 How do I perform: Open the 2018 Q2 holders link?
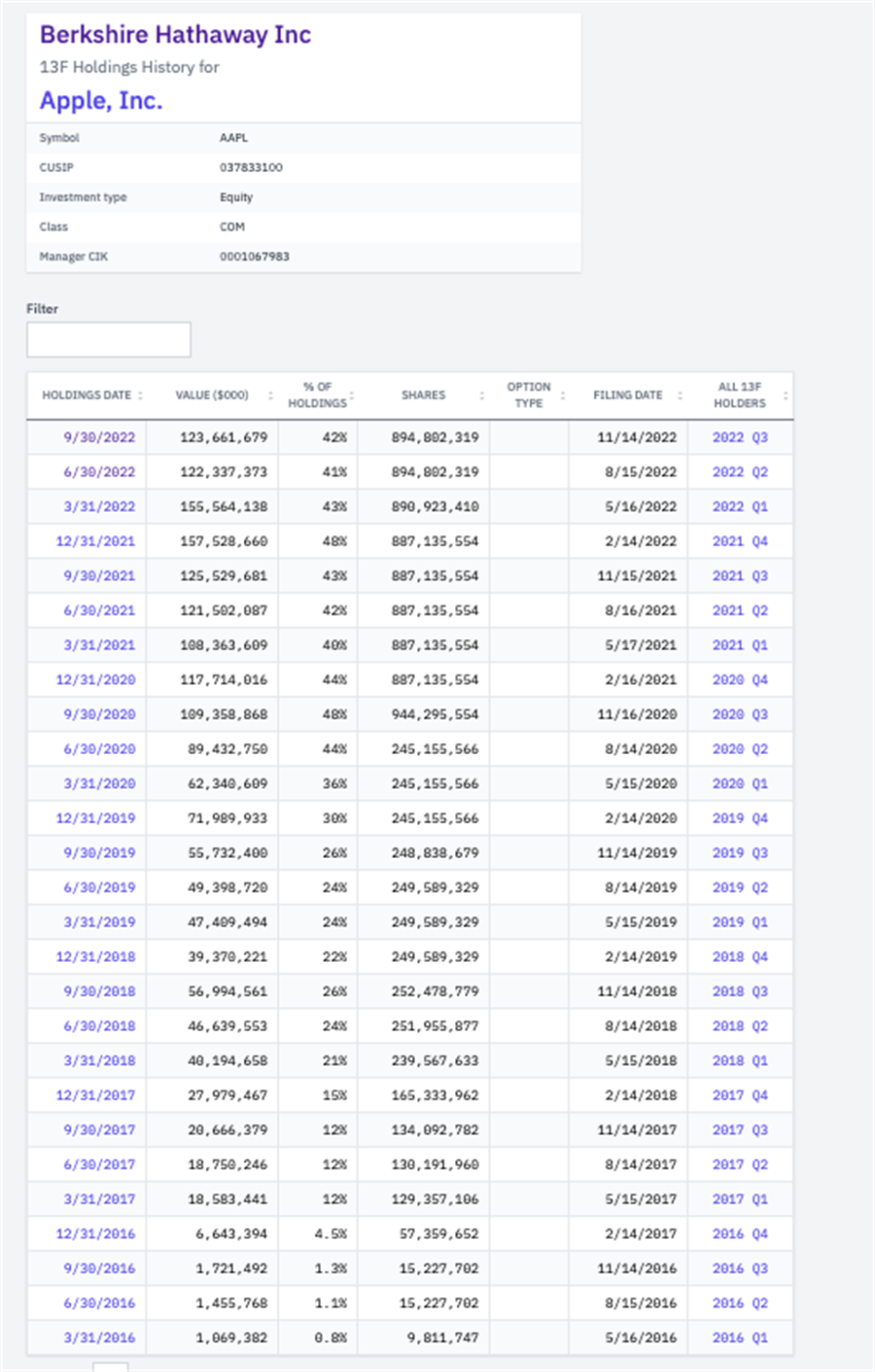[740, 1026]
